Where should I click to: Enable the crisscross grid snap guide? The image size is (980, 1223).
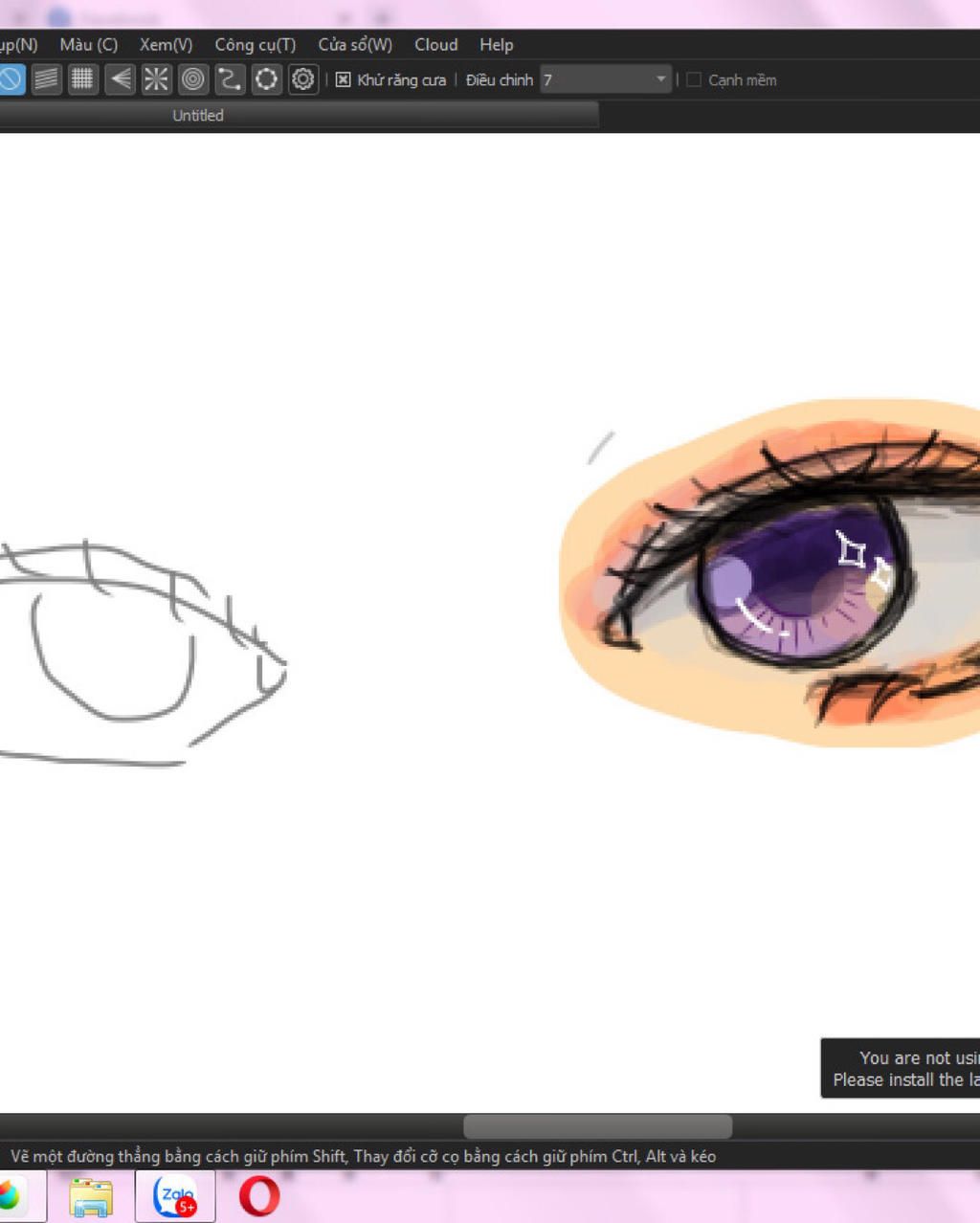82,79
